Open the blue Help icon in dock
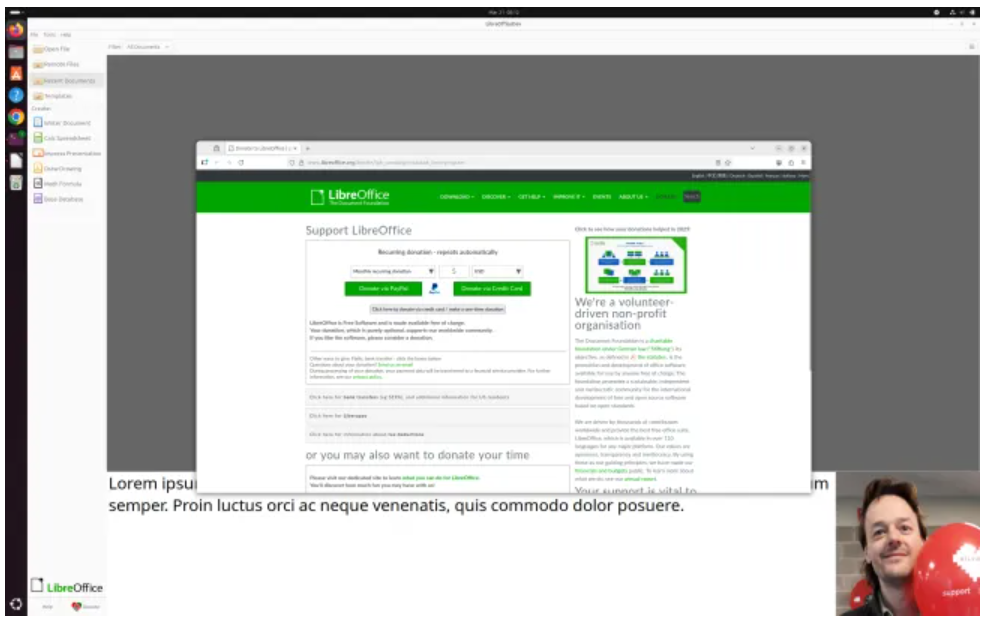Image resolution: width=984 pixels, height=621 pixels. click(x=16, y=95)
